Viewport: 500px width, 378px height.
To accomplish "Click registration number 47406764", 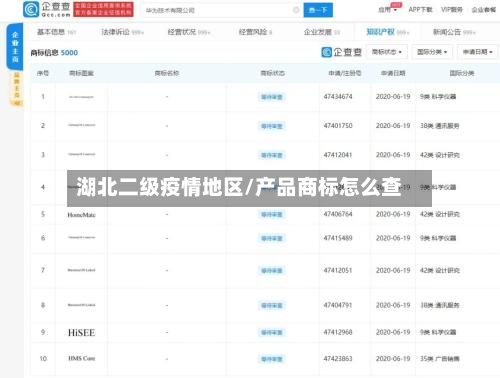I will pos(338,214).
